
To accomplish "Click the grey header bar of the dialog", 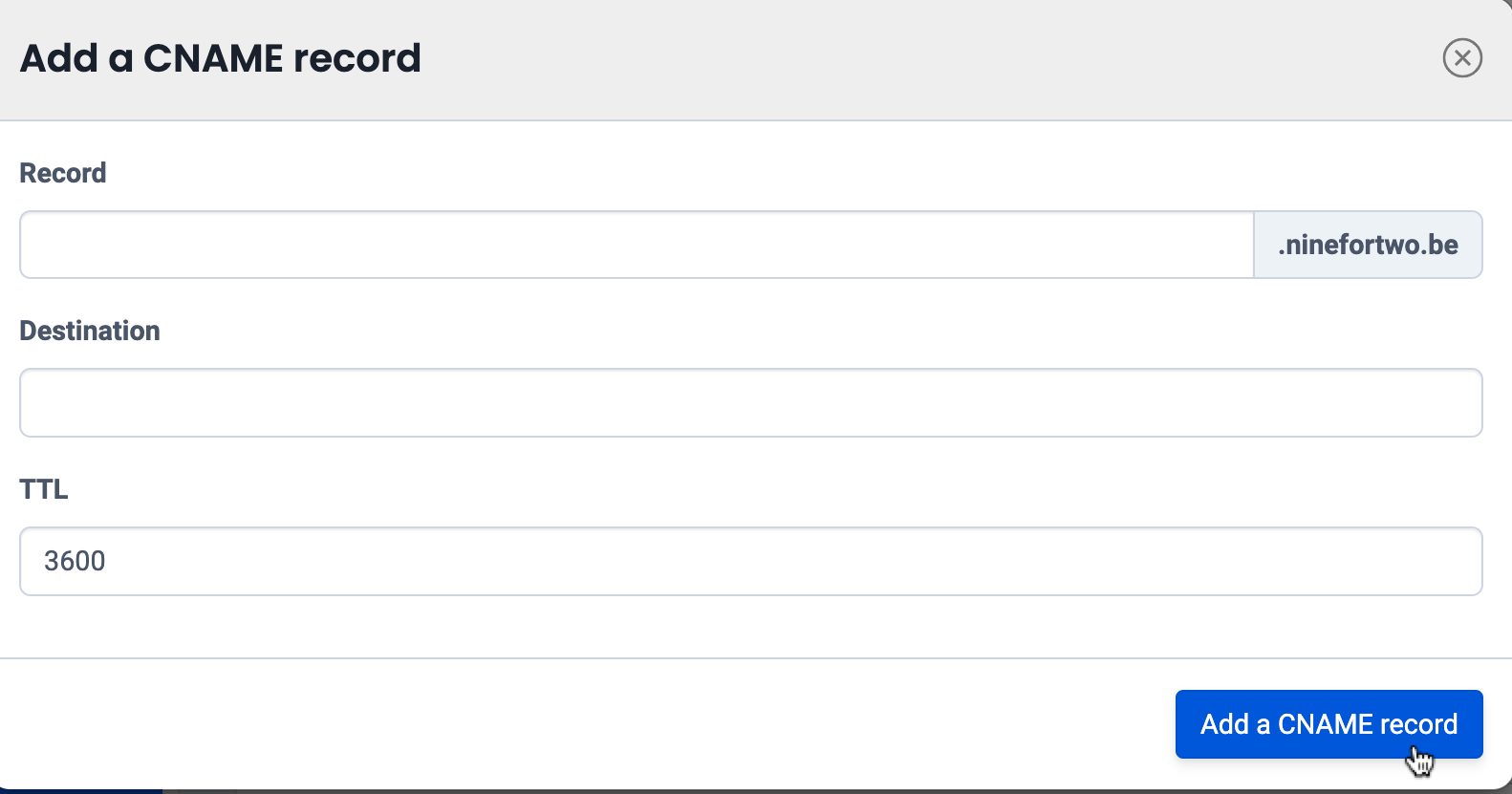I will (x=860, y=58).
